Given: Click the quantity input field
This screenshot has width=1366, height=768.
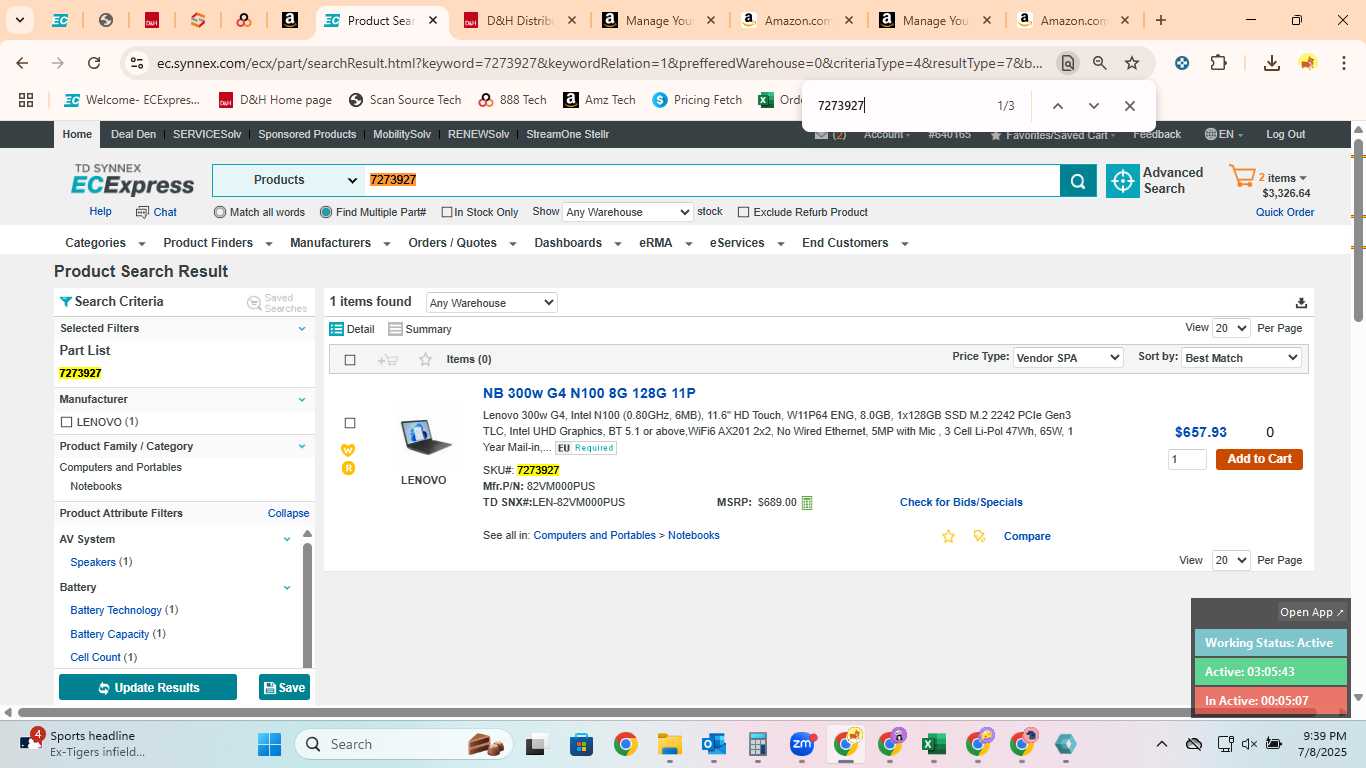Looking at the screenshot, I should [x=1187, y=460].
